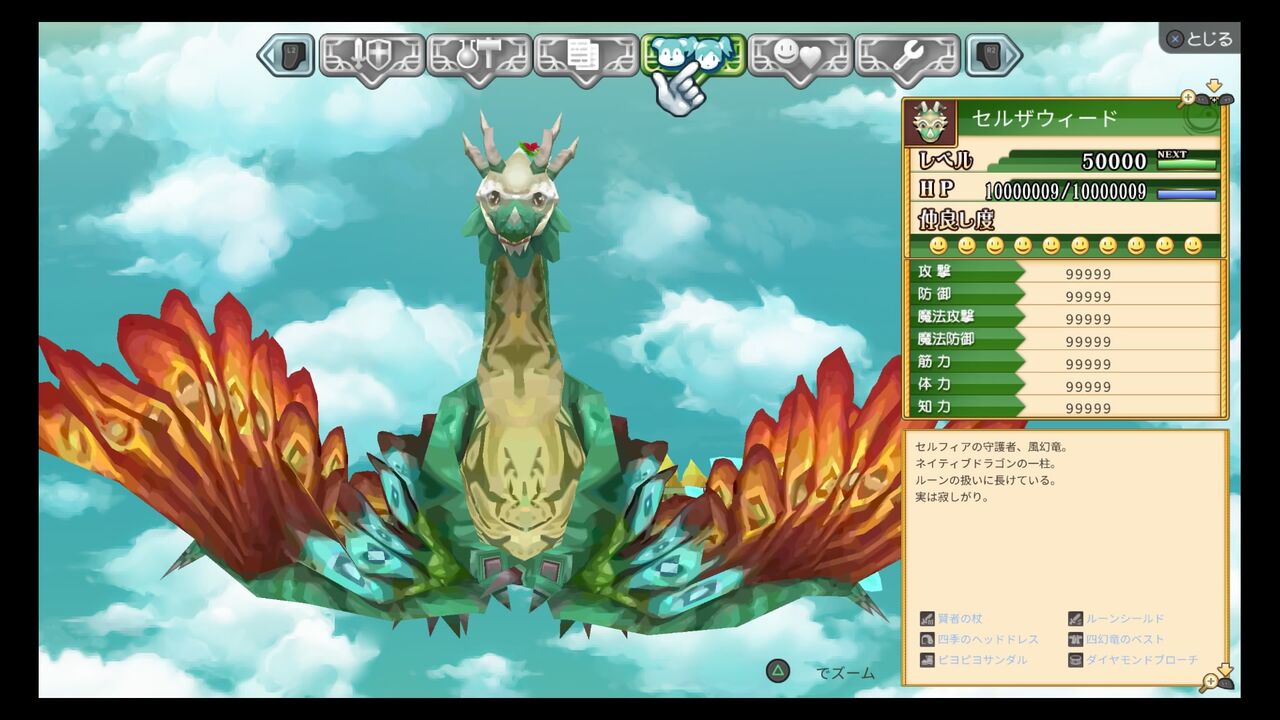The image size is (1280, 720).
Task: Click the weapon icon beside 賢者の杖
Action: (927, 619)
